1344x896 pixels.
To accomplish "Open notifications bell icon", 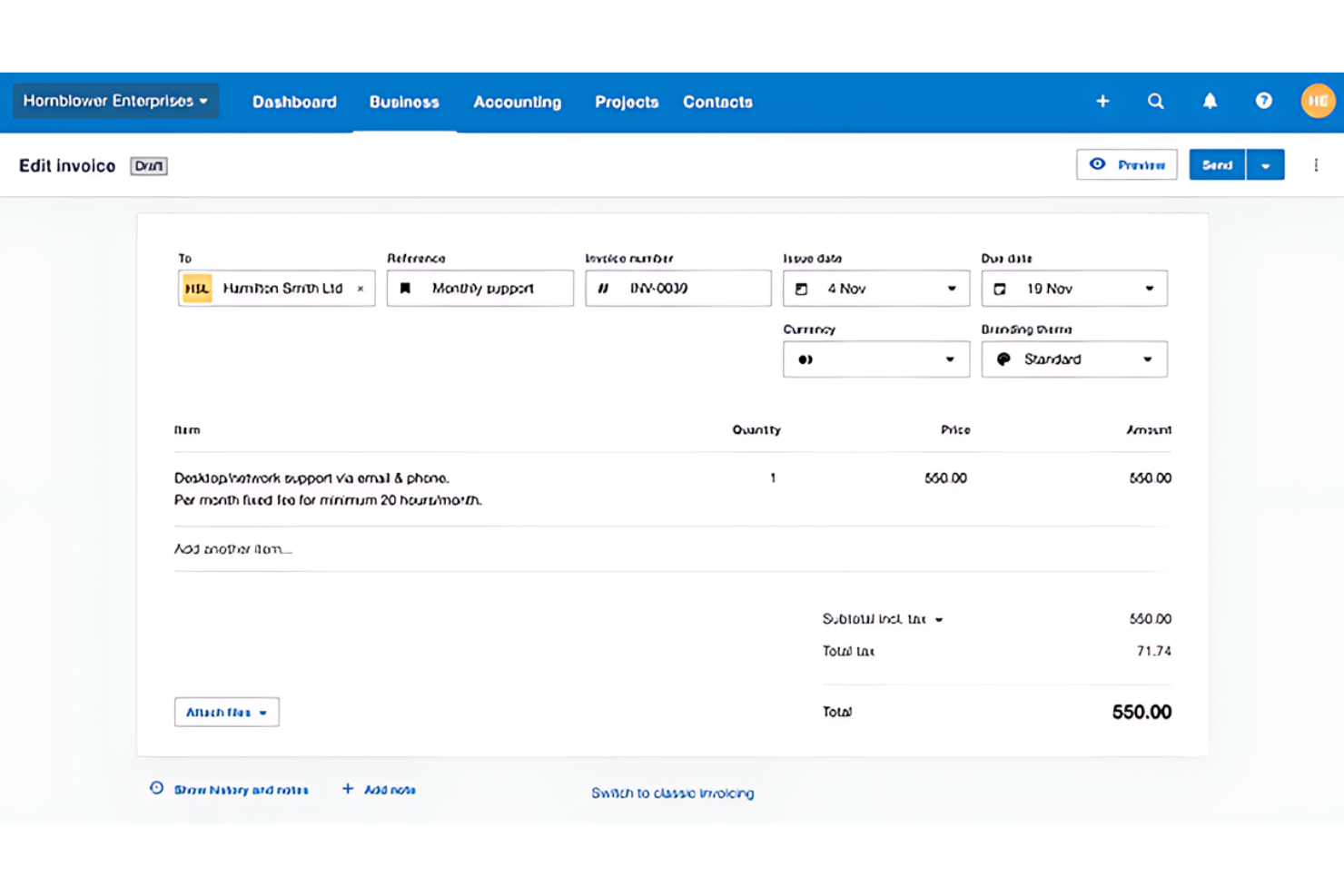I will [x=1210, y=101].
